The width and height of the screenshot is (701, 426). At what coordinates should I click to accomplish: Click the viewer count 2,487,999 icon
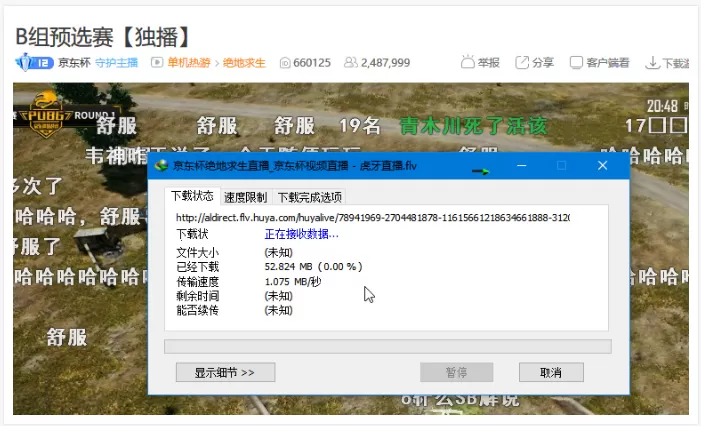(350, 63)
